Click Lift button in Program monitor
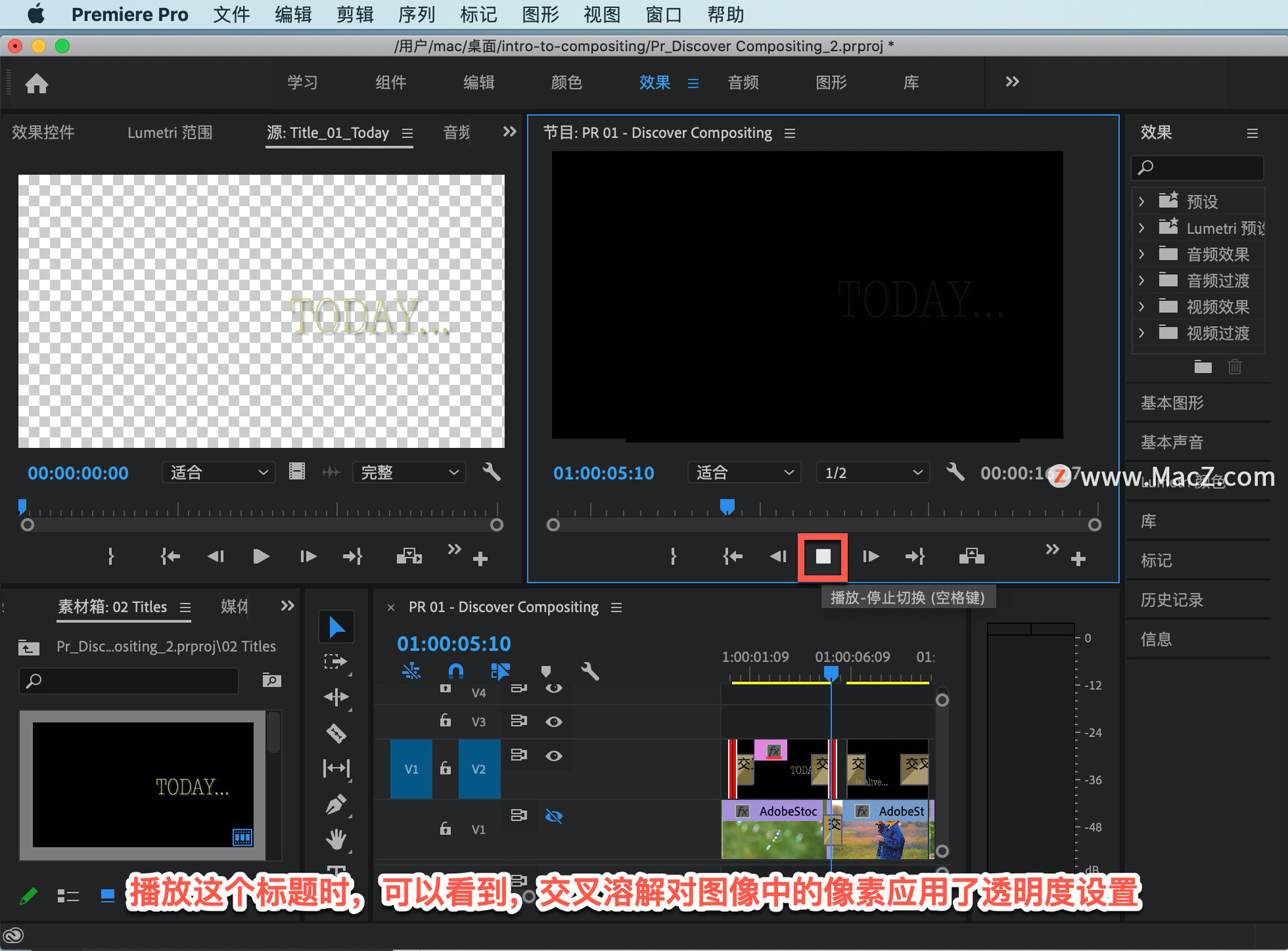Image resolution: width=1288 pixels, height=951 pixels. tap(971, 556)
